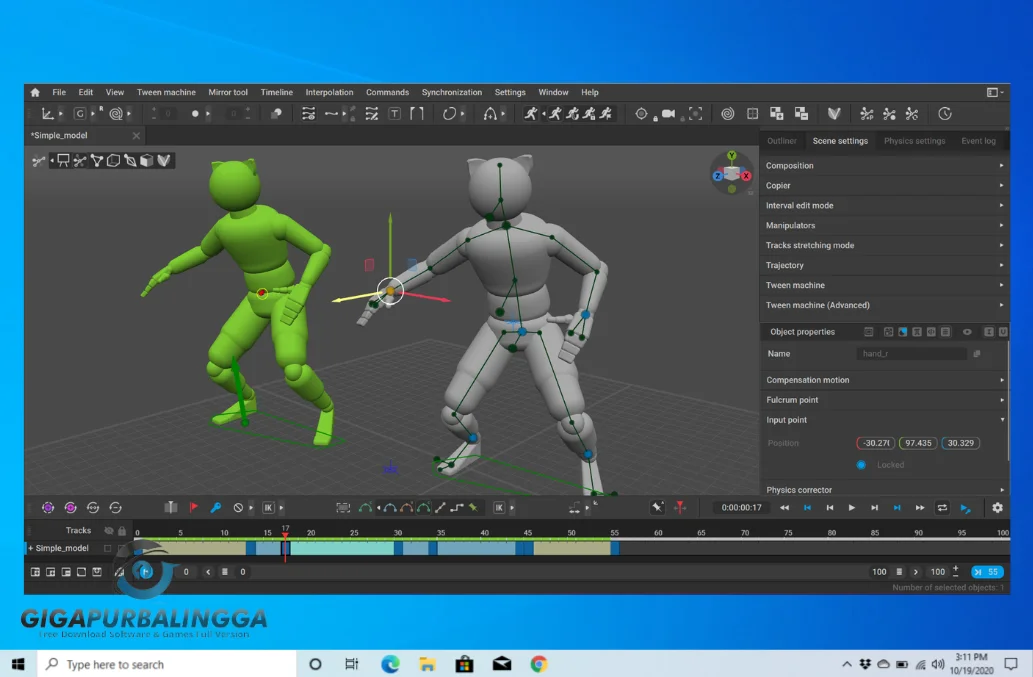Click the camera icon in top toolbar

668,114
